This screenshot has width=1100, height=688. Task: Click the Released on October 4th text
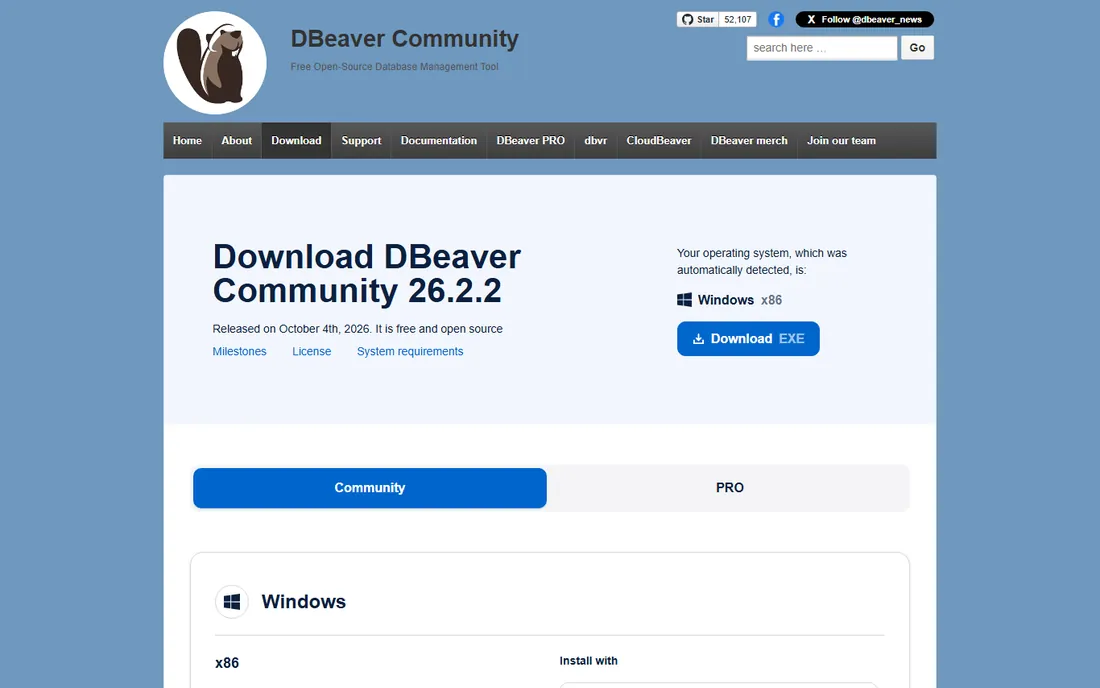point(358,329)
